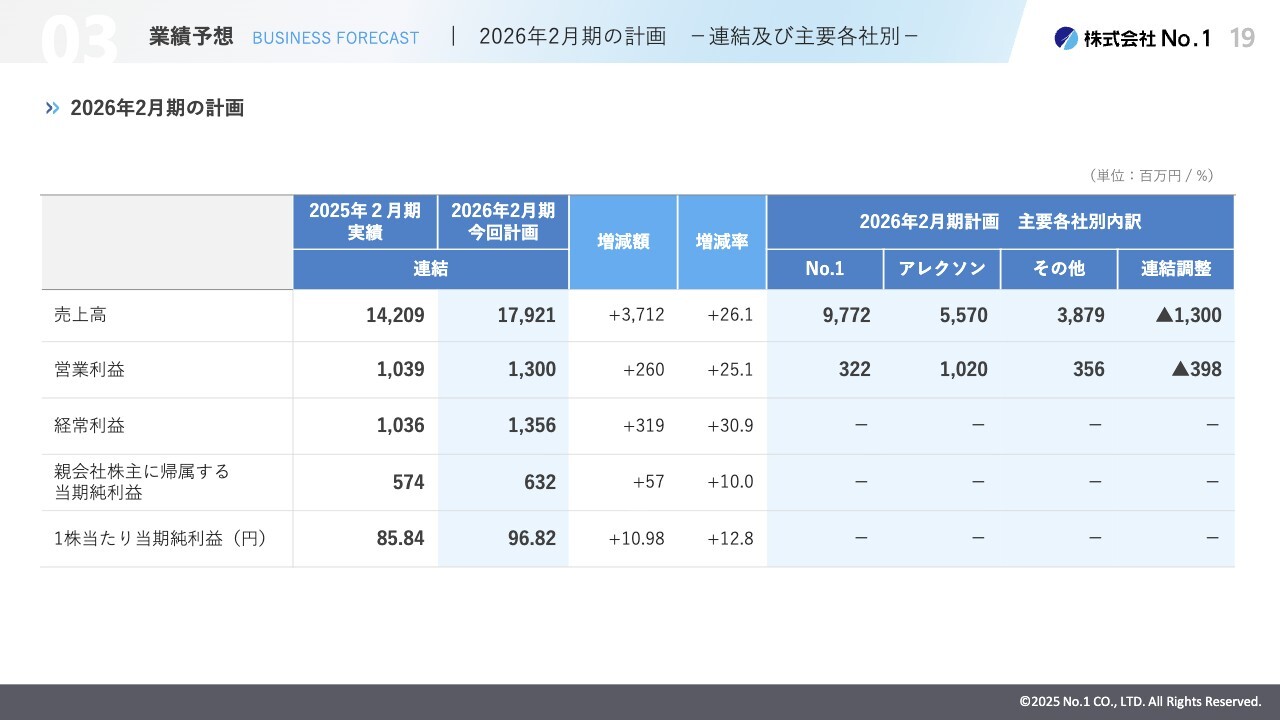Click the 株式会社 No.1 company logo icon
Screen dimensions: 1280x720
pyautogui.click(x=1066, y=38)
